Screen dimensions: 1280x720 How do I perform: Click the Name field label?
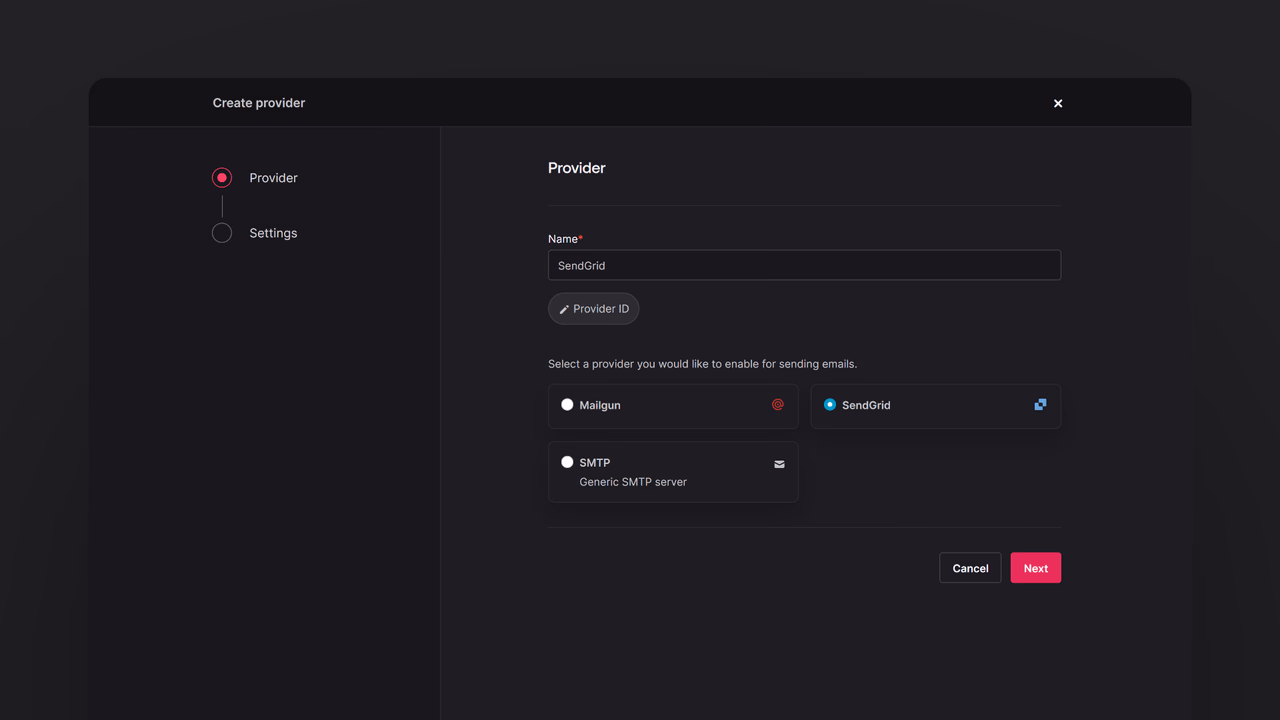[x=565, y=239]
